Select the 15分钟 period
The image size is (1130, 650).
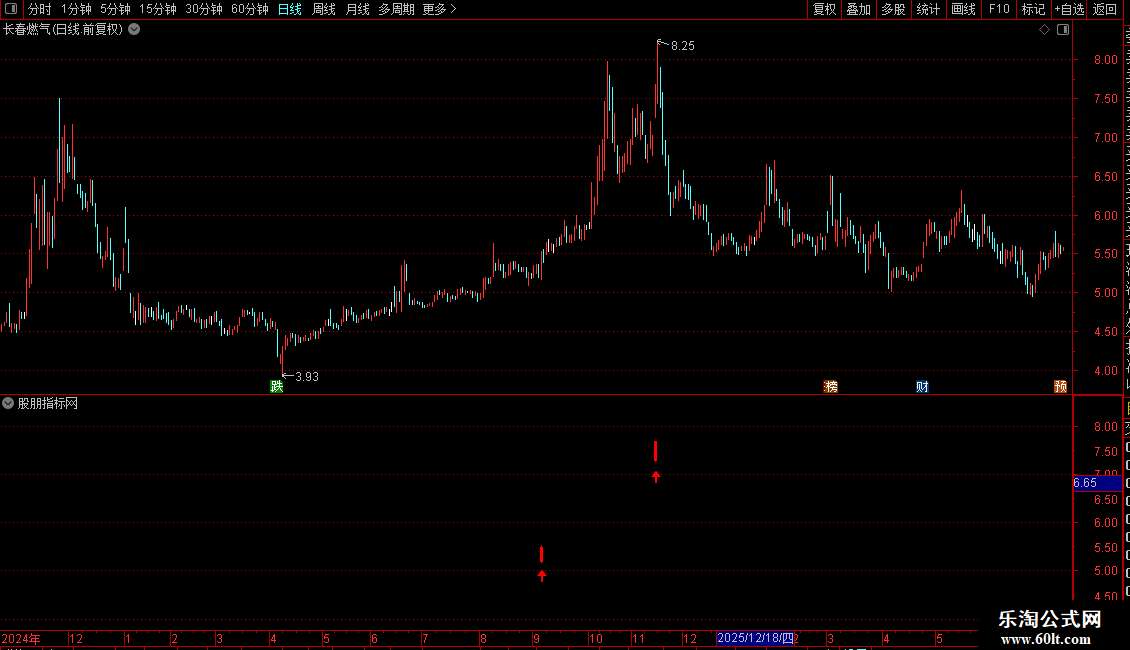(158, 9)
